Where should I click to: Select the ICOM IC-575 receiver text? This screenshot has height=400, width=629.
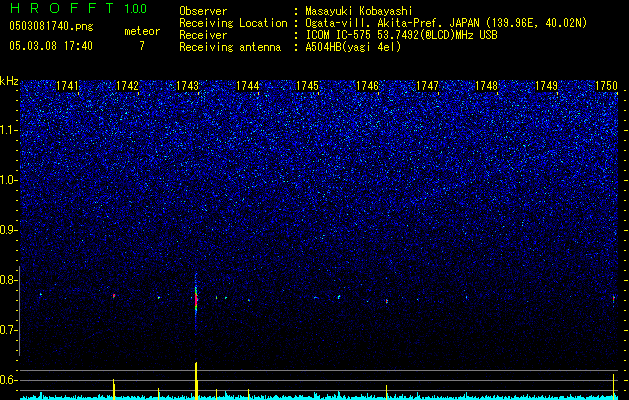tap(401, 35)
